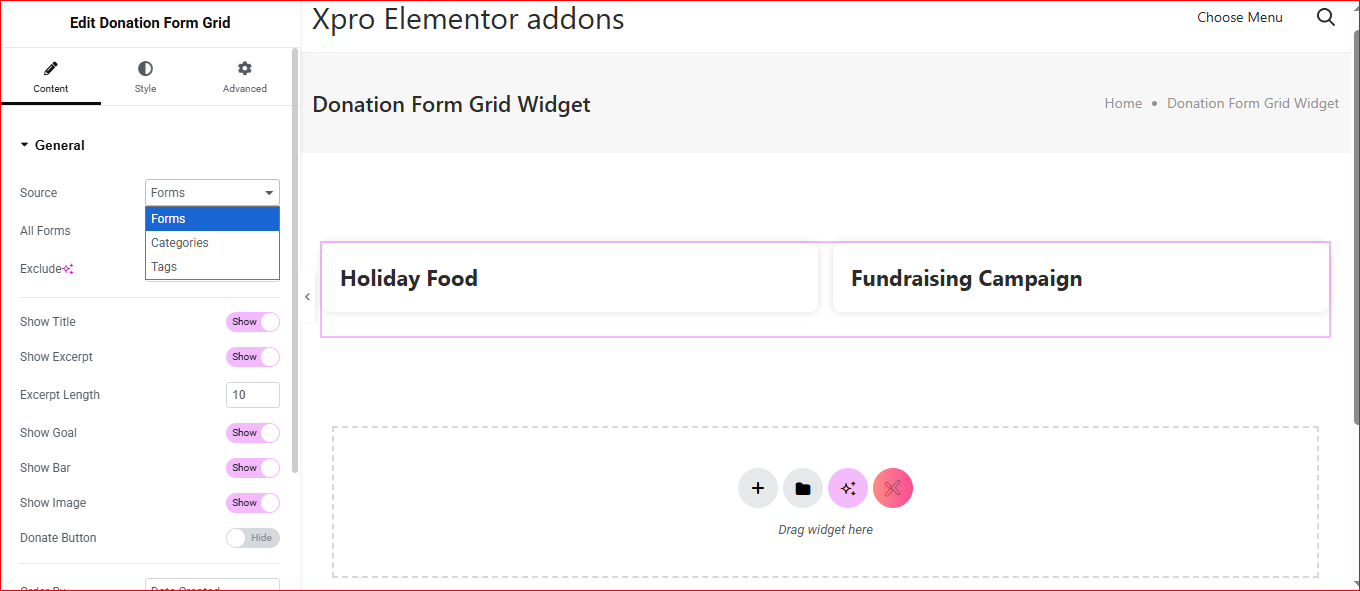Click the plus add-section icon
The image size is (1360, 591).
point(758,488)
